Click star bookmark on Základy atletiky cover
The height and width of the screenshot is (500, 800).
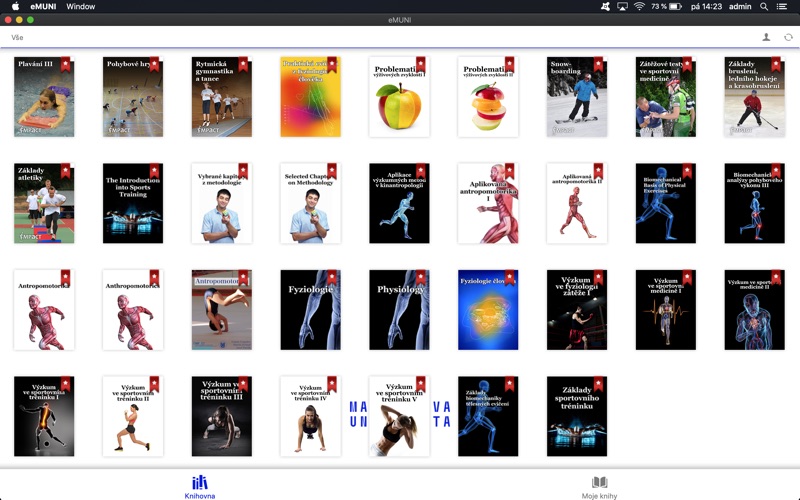coord(65,171)
